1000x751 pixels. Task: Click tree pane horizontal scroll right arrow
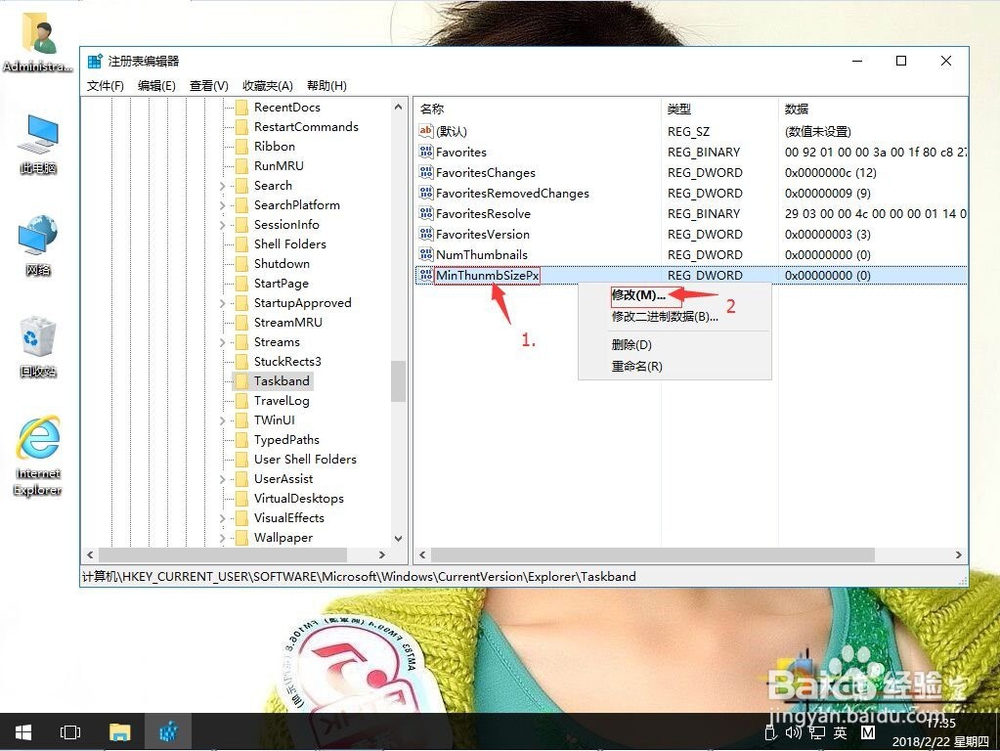click(x=382, y=555)
